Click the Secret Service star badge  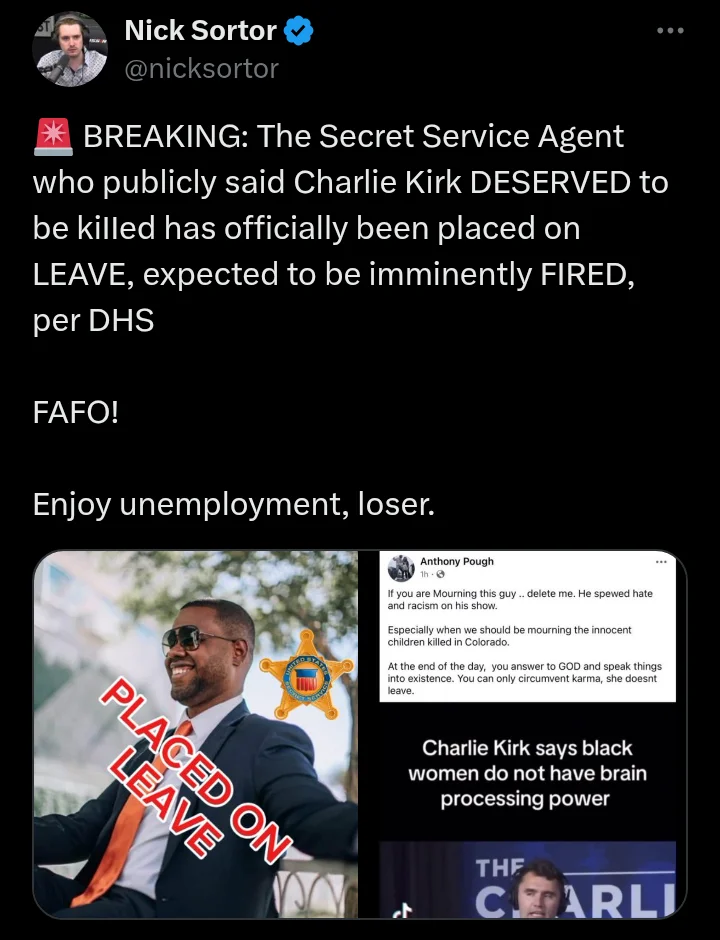(x=306, y=675)
